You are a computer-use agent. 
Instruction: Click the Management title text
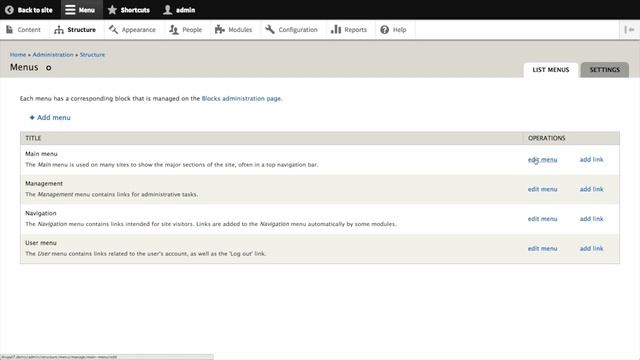pyautogui.click(x=44, y=184)
